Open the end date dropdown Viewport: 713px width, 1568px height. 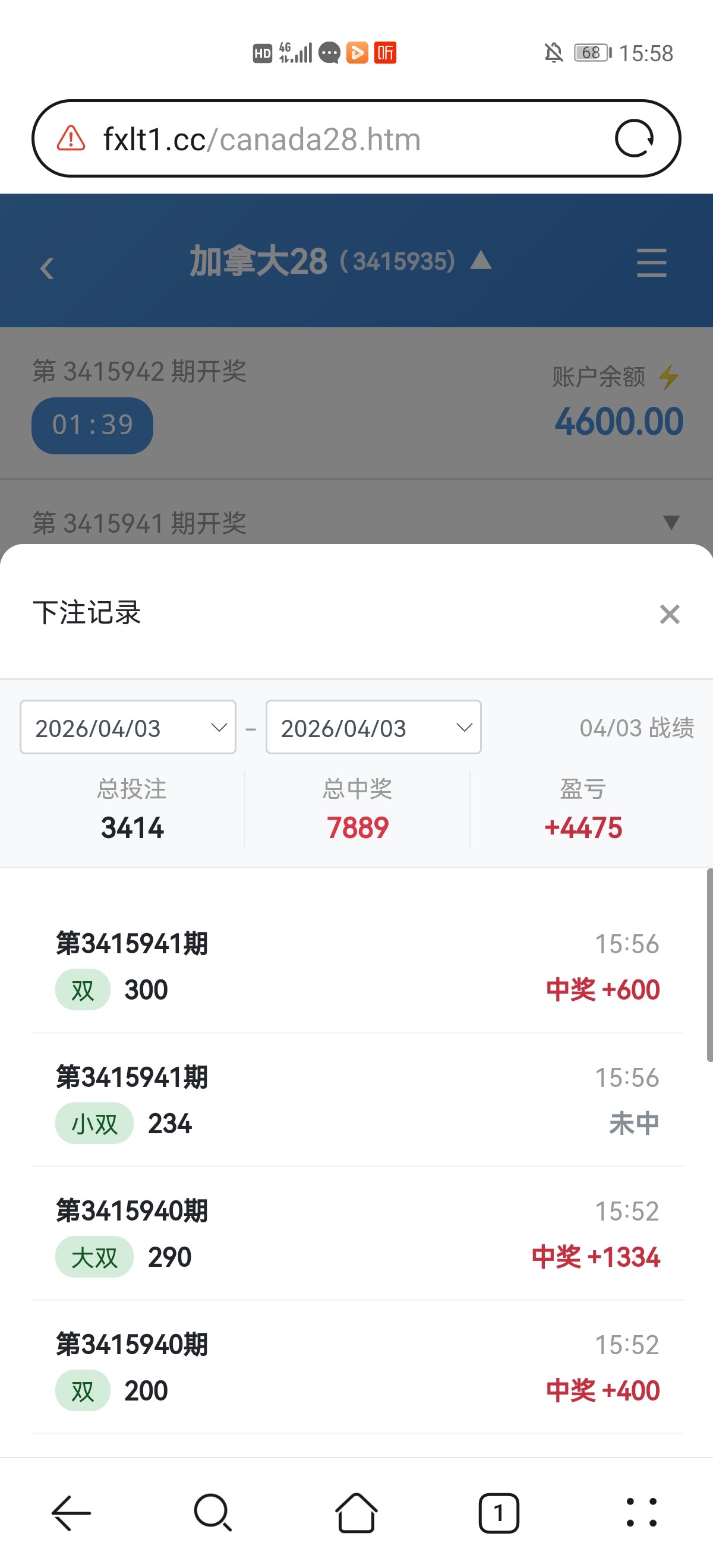[x=373, y=728]
